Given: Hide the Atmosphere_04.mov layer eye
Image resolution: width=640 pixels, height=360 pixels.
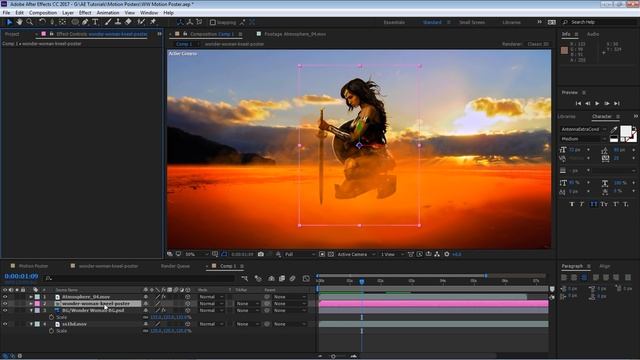Looking at the screenshot, I should click(5, 297).
